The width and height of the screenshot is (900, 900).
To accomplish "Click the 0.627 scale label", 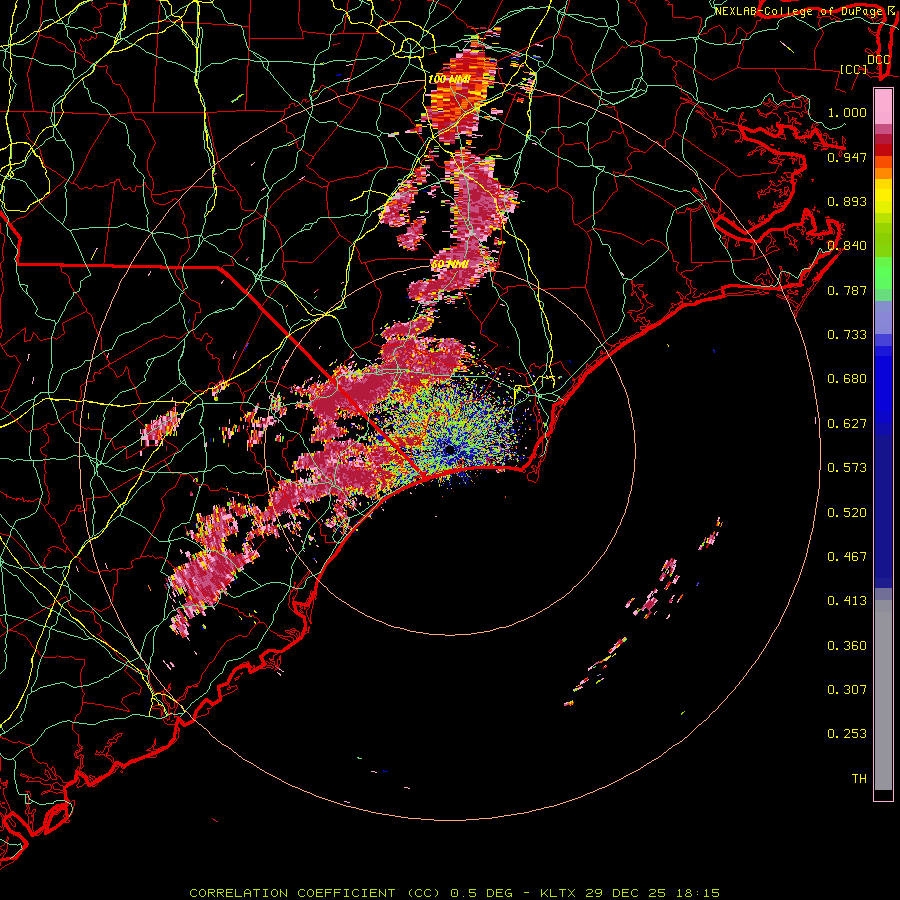I will point(847,424).
